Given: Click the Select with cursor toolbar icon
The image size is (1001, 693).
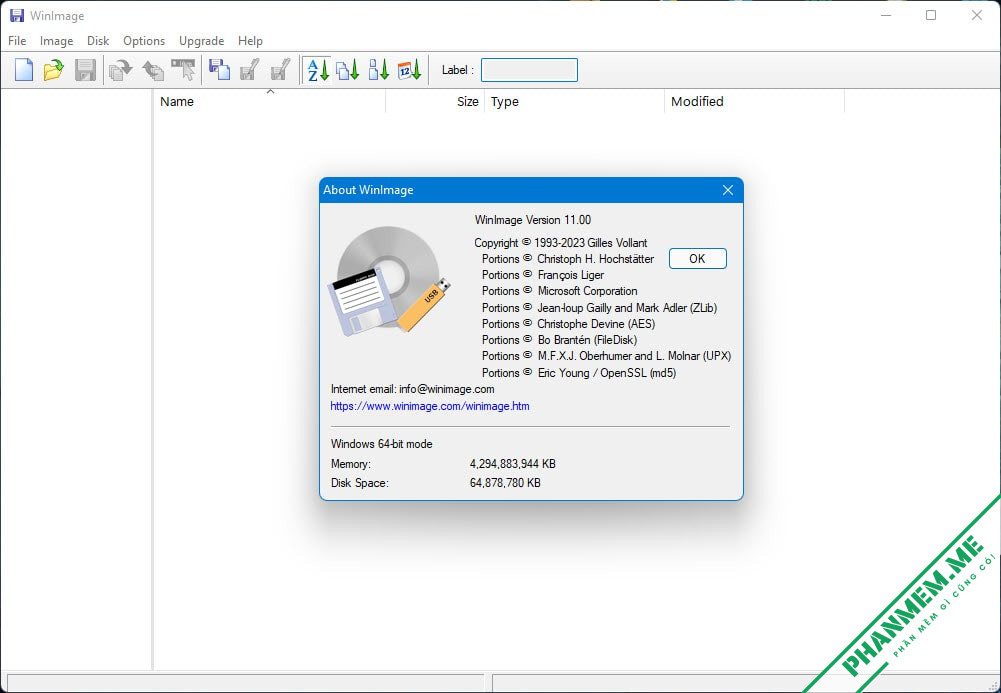Looking at the screenshot, I should (x=183, y=70).
